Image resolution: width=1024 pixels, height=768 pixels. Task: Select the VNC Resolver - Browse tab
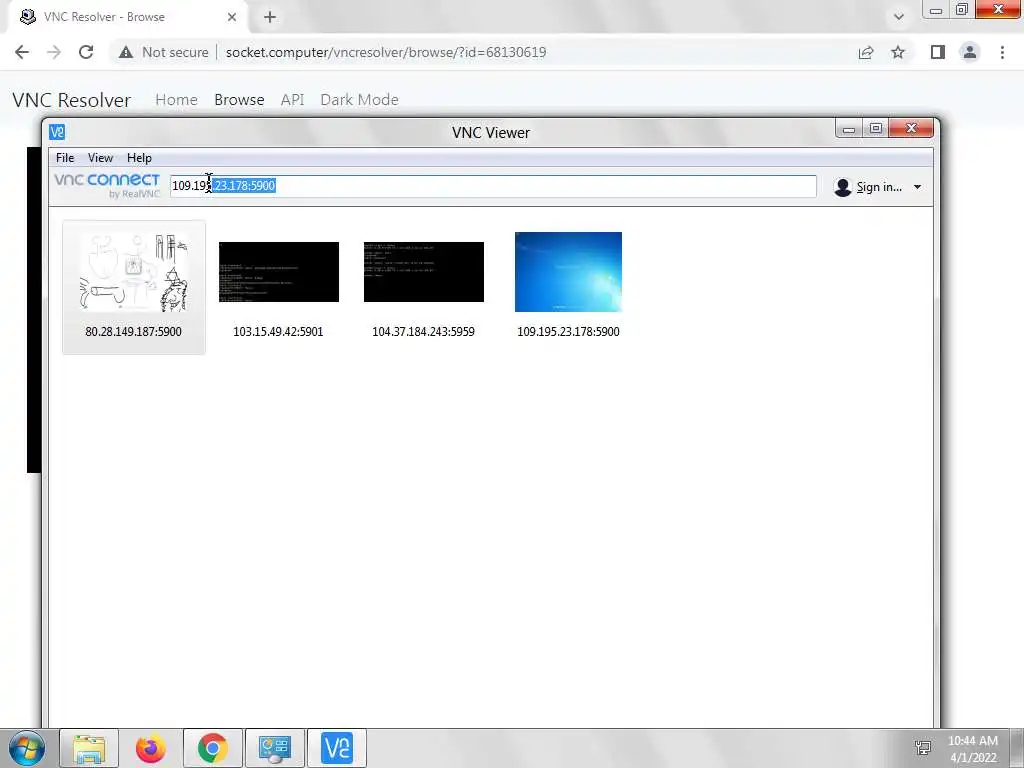[x=127, y=17]
